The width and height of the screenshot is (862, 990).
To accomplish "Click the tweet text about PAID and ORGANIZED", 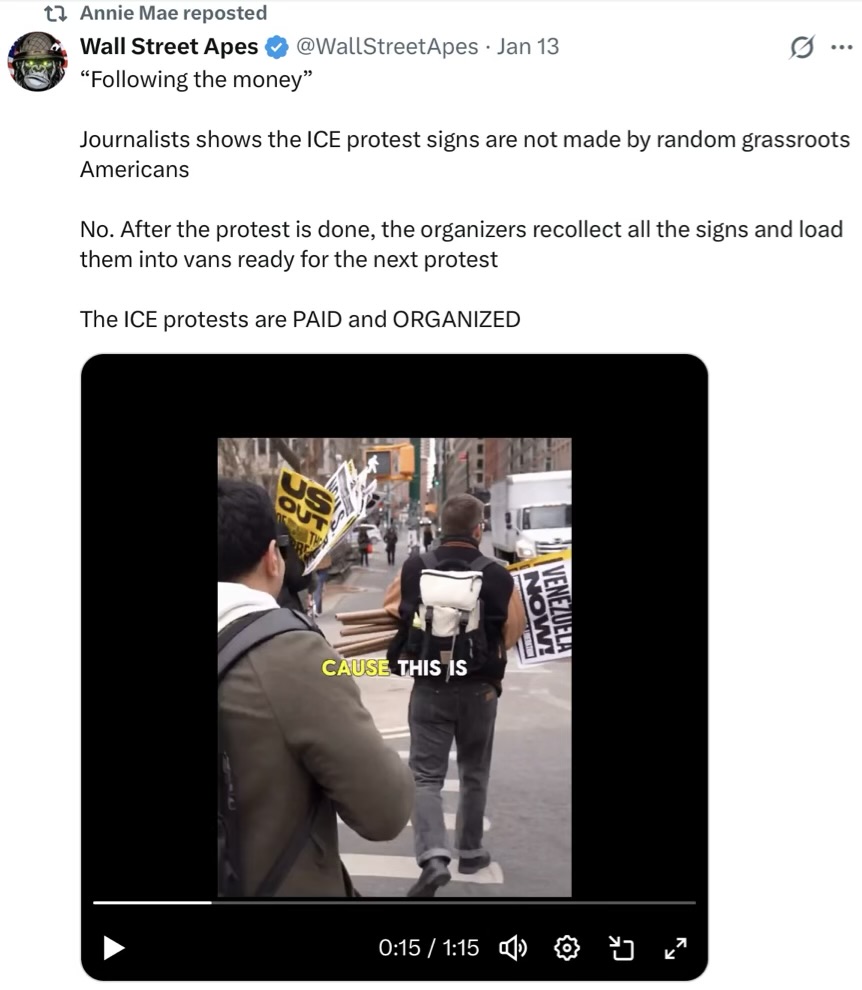I will (x=300, y=319).
